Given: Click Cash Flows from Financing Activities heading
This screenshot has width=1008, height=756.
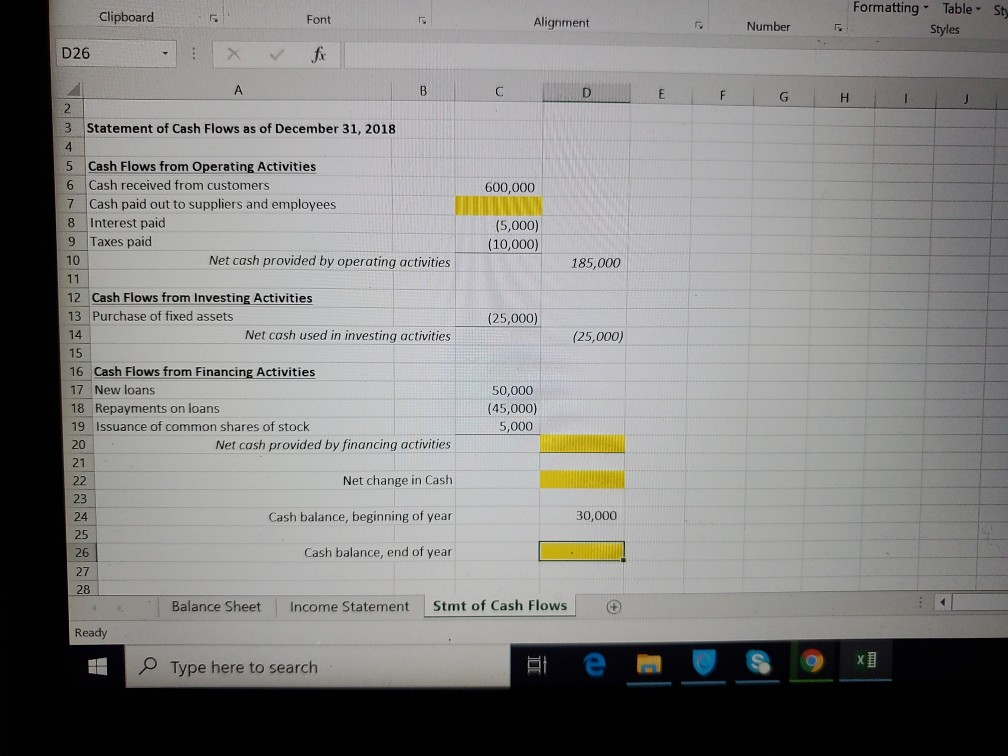Looking at the screenshot, I should [x=204, y=372].
